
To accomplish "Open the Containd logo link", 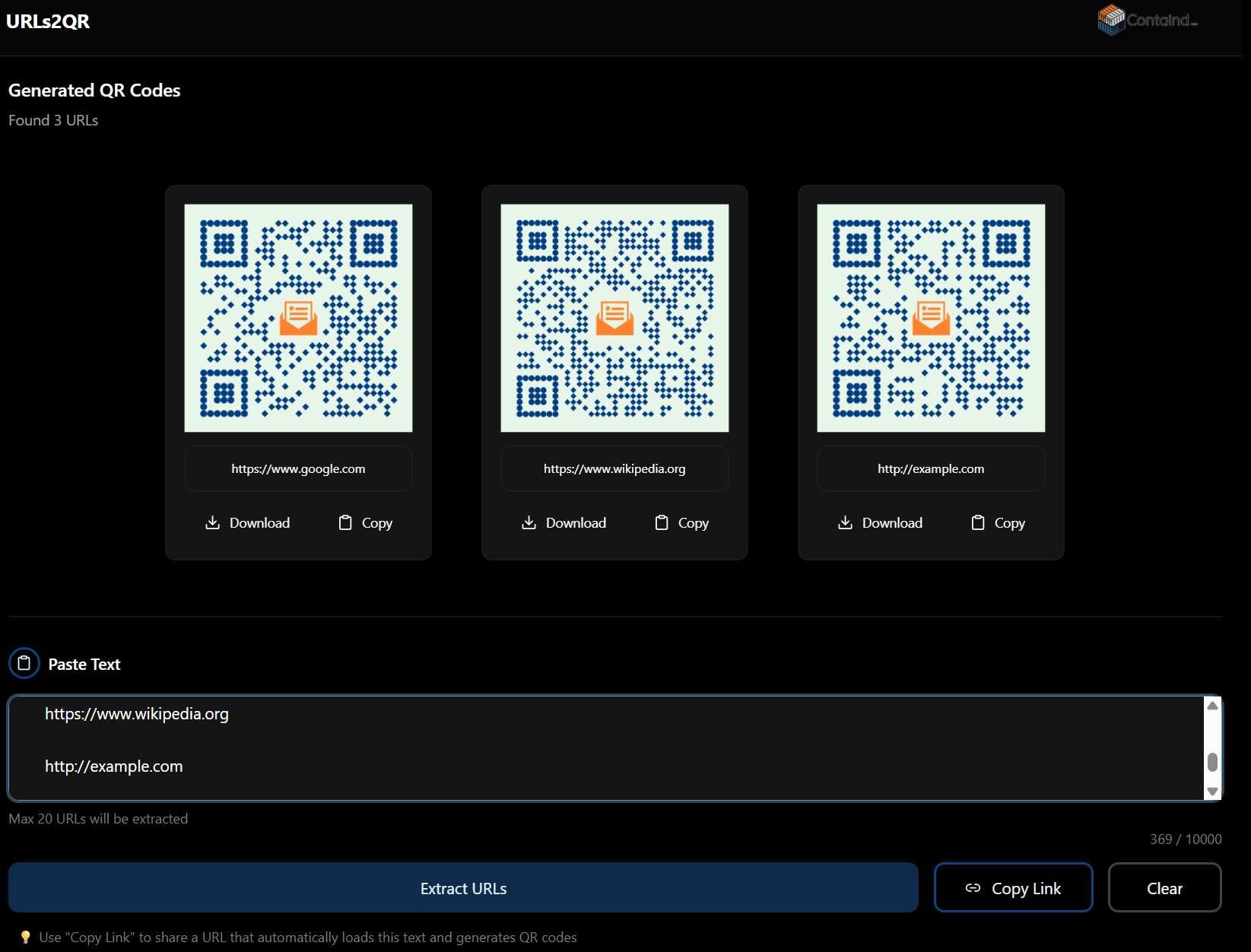I will (1148, 20).
